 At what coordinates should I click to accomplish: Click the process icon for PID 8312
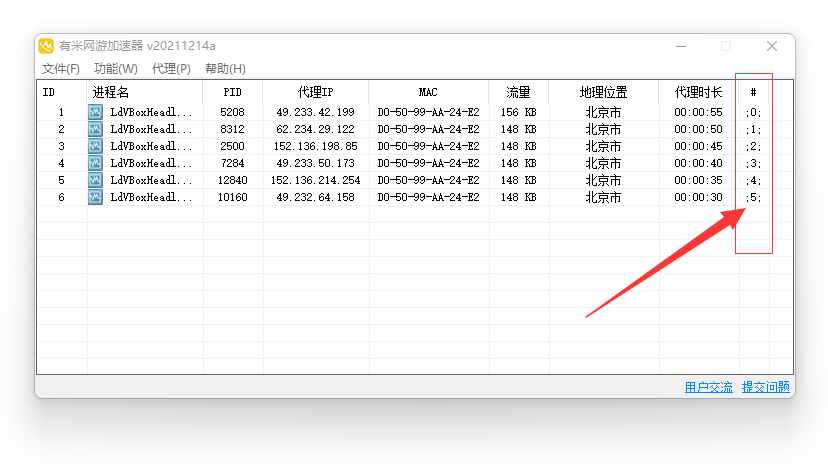[x=96, y=129]
